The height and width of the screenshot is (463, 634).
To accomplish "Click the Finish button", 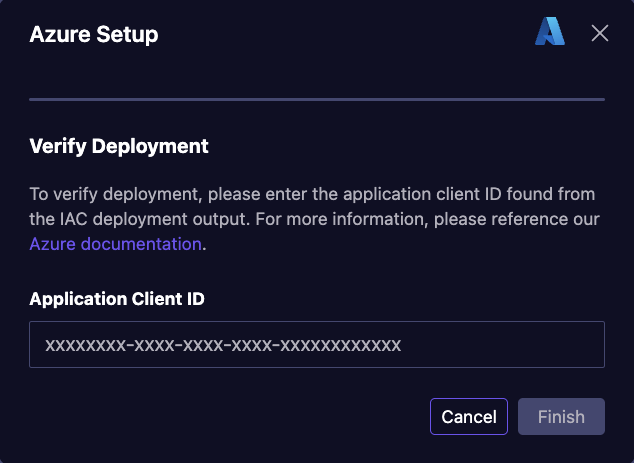I will click(561, 416).
